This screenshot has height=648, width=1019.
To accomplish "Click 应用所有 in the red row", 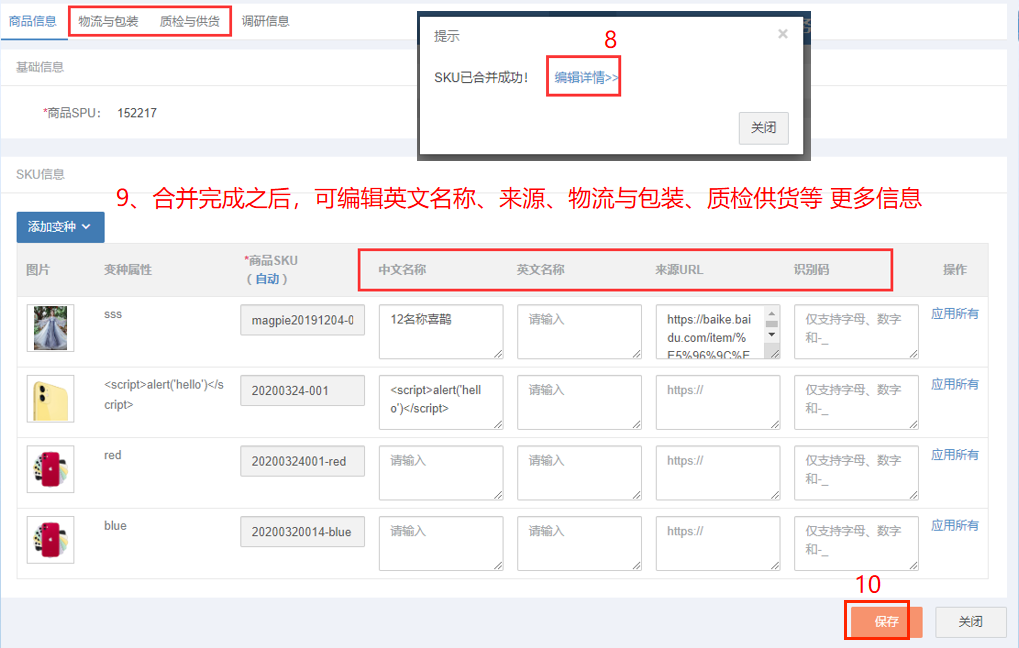I will 955,455.
